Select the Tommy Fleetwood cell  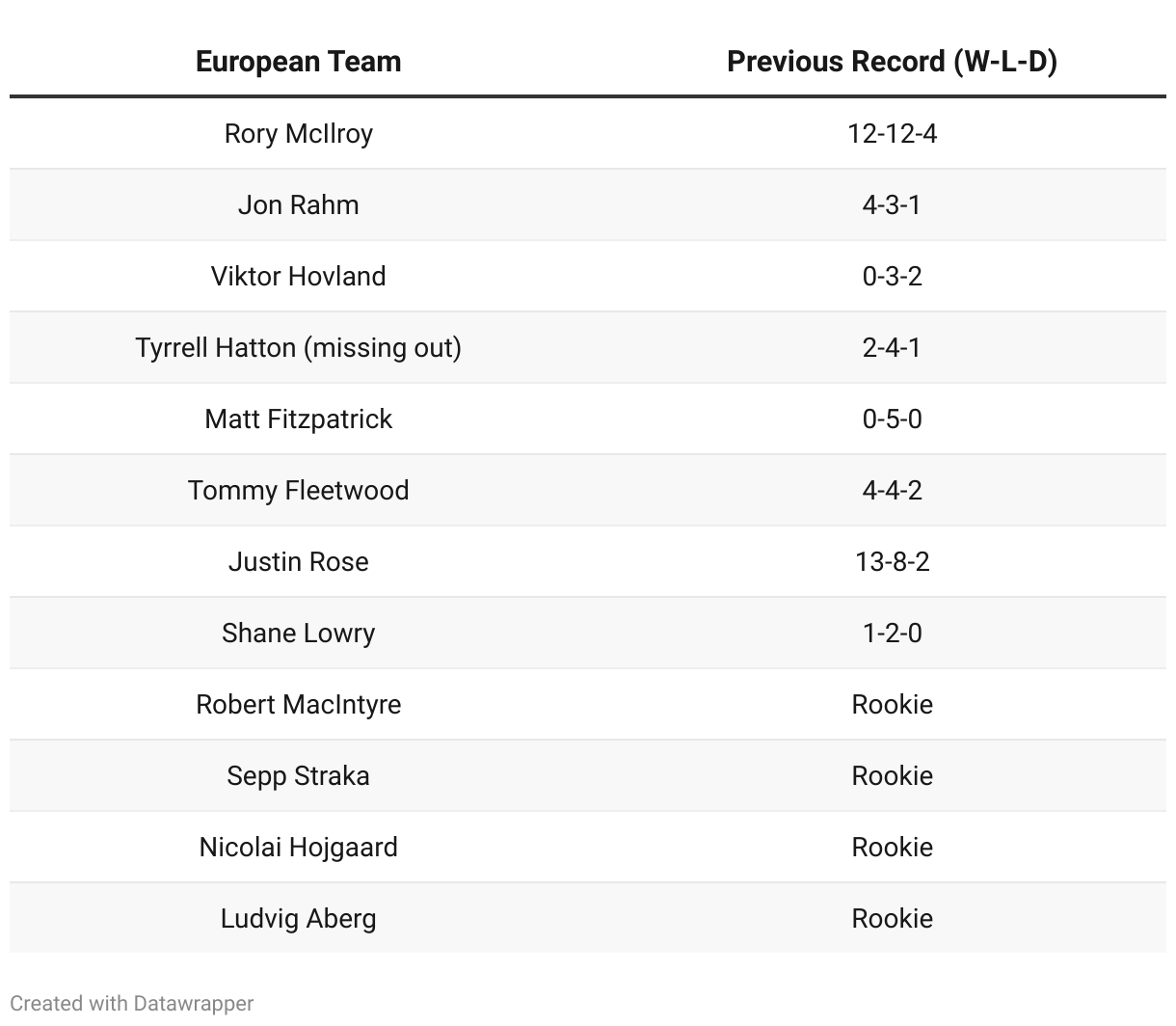coord(298,490)
